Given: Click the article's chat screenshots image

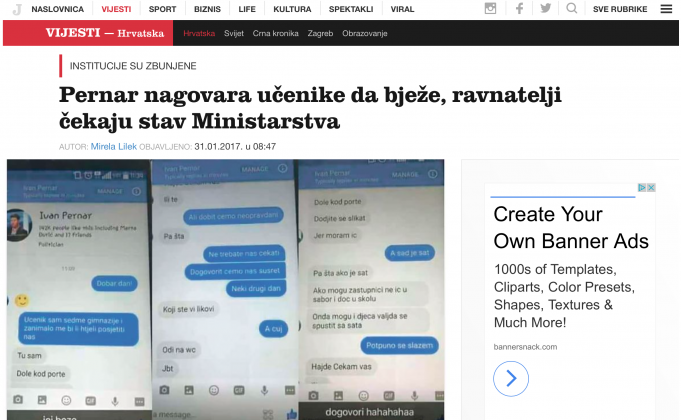Looking at the screenshot, I should point(225,289).
